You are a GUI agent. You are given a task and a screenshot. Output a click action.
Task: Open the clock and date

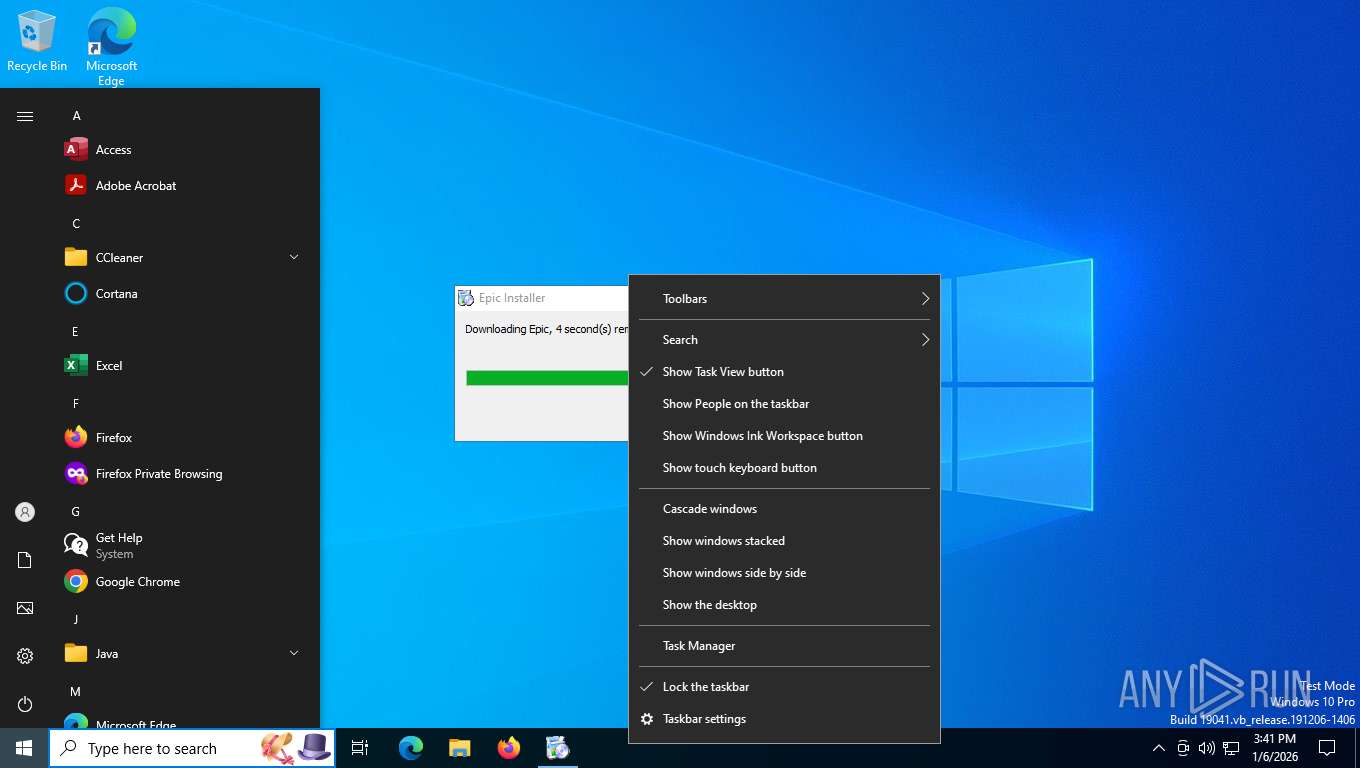coord(1274,748)
